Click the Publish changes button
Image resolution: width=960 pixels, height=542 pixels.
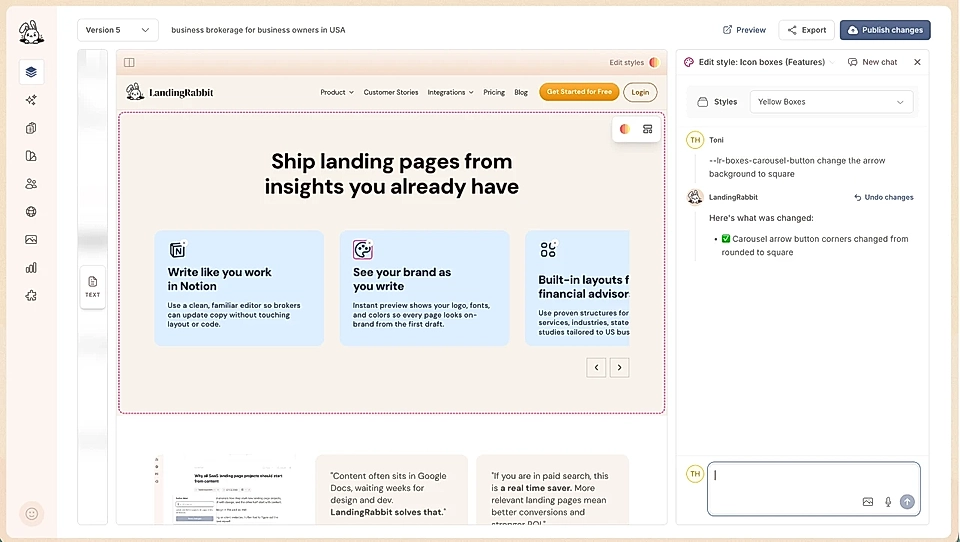point(885,30)
